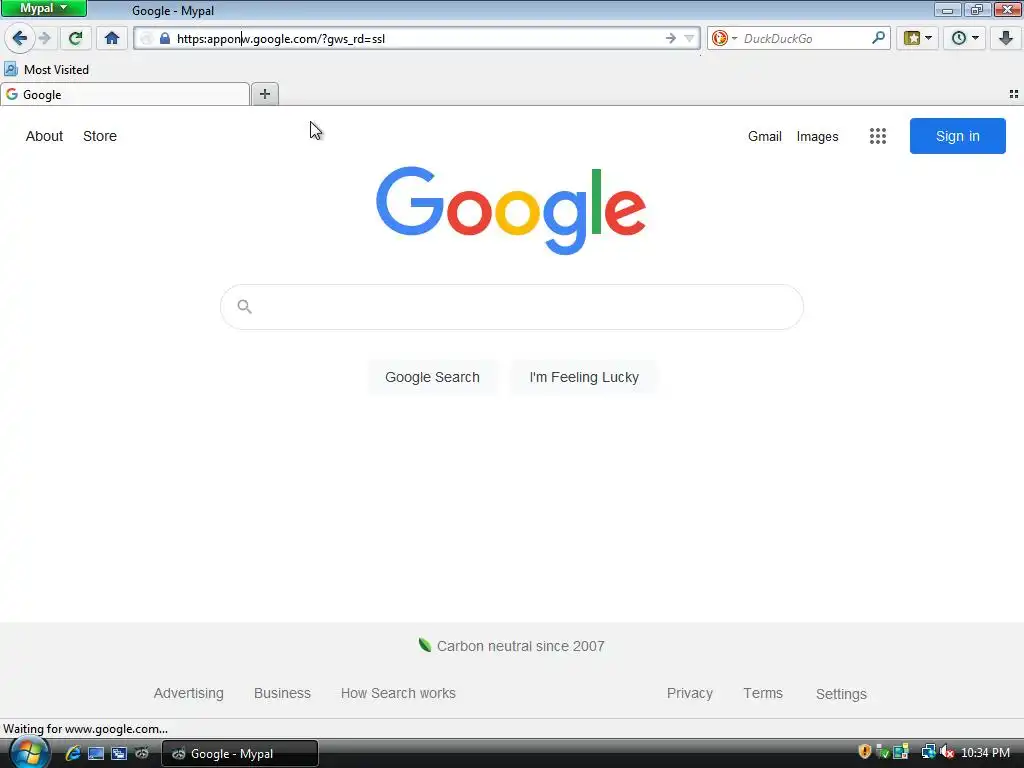This screenshot has height=768, width=1024.
Task: Go back using the back arrow button
Action: (x=20, y=39)
